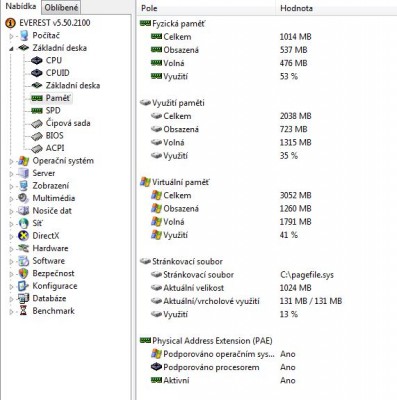Click the DirectX yellow X icon

[23, 236]
